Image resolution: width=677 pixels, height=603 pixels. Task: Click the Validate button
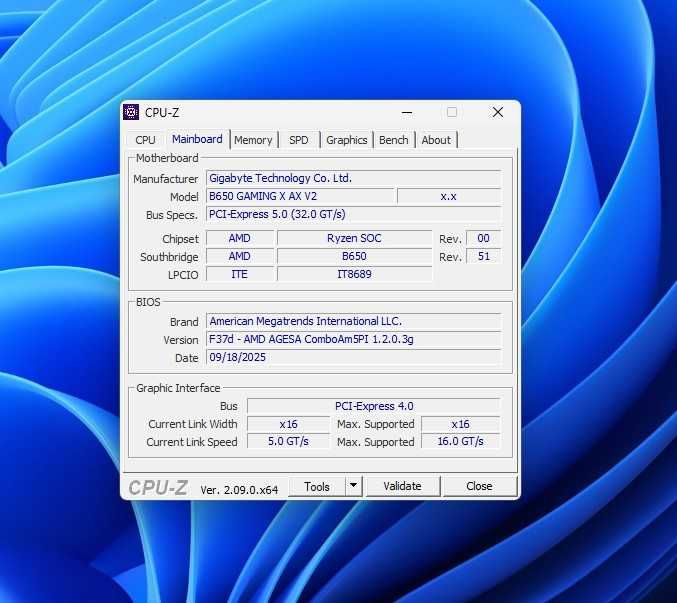click(x=402, y=486)
